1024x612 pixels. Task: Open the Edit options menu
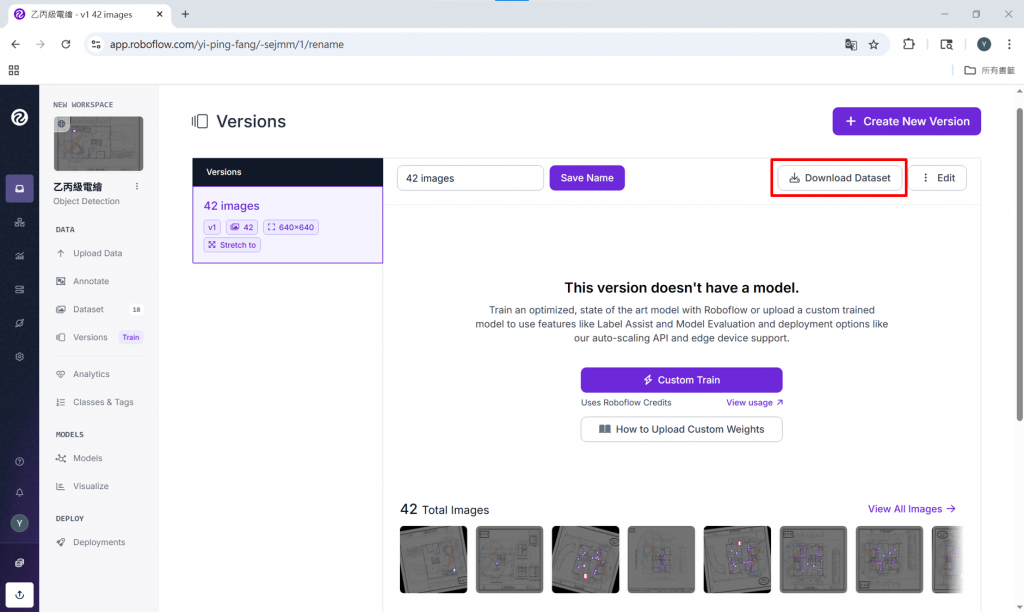click(x=938, y=178)
